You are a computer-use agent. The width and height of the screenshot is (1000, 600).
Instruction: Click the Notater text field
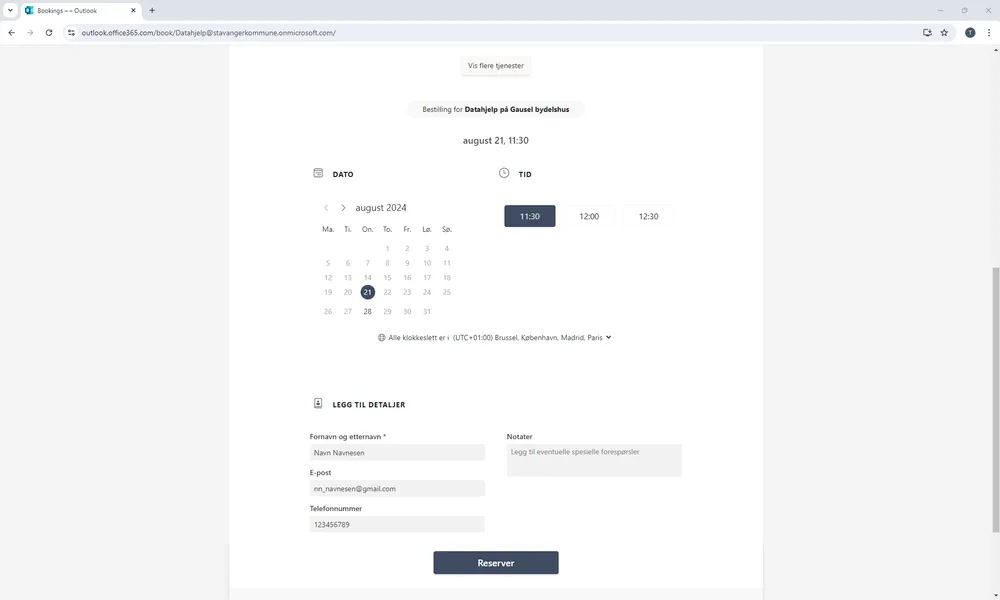pyautogui.click(x=594, y=460)
